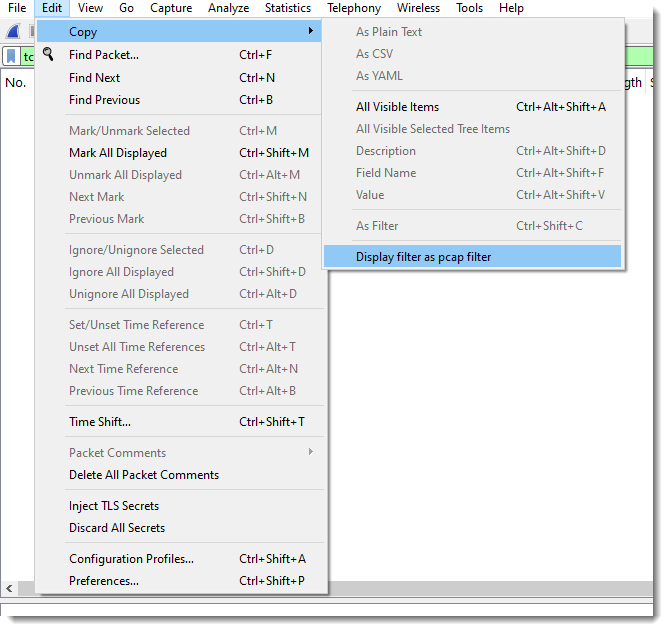
Task: Choose Inject TLS Secrets
Action: tap(113, 506)
